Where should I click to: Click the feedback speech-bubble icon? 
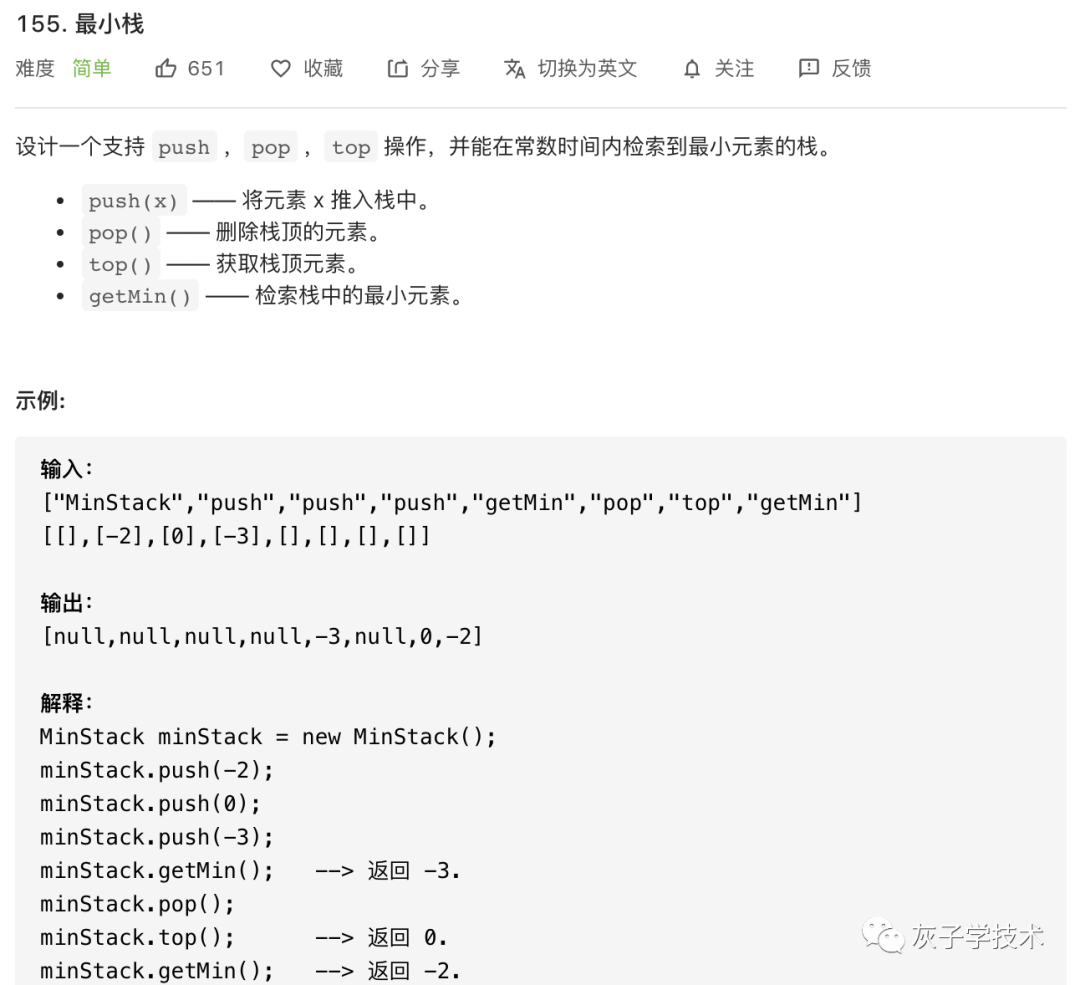tap(808, 69)
